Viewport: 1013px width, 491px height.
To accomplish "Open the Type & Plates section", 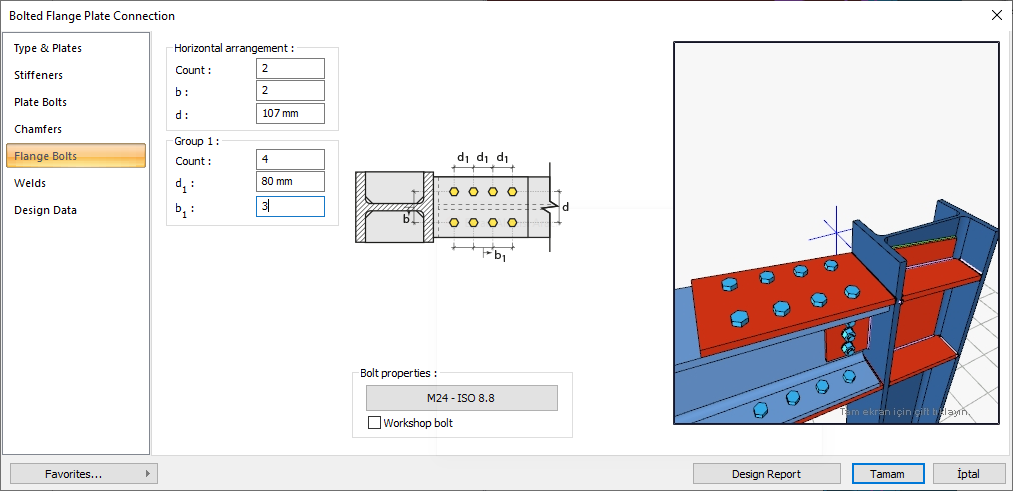I will (48, 48).
